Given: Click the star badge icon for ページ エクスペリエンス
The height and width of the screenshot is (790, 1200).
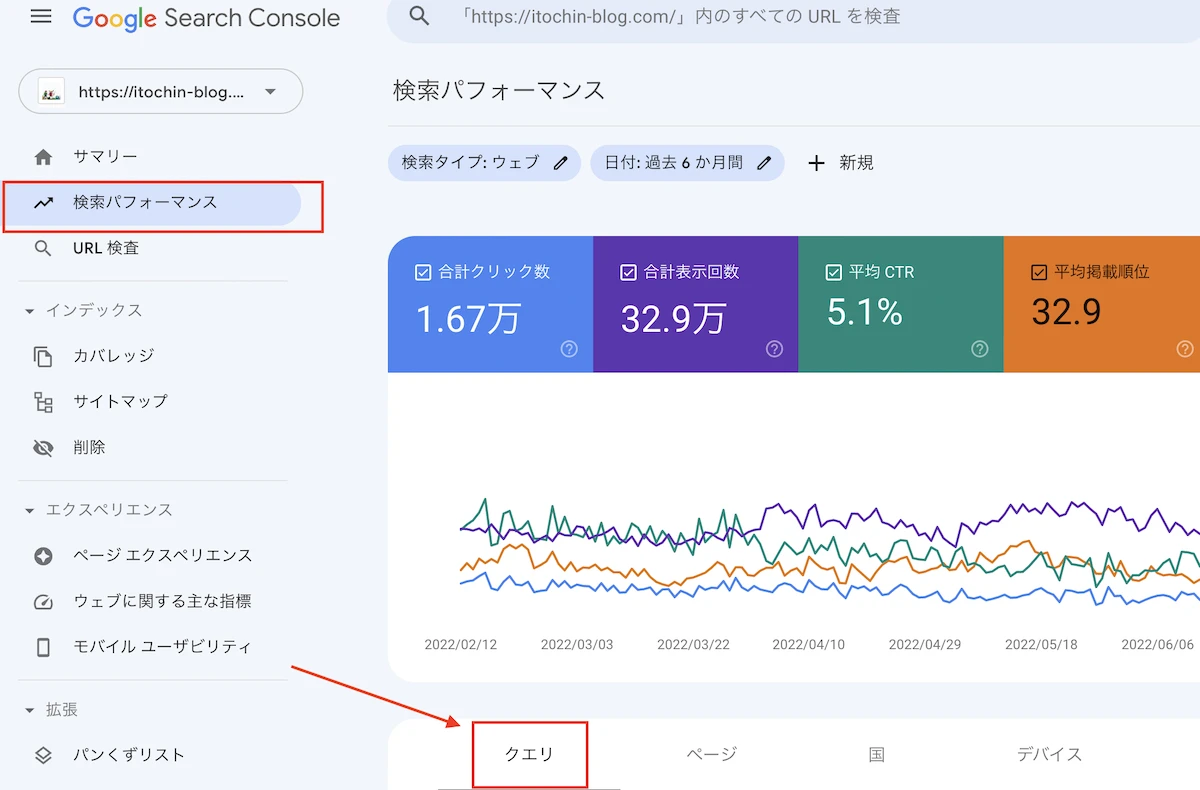Looking at the screenshot, I should 43,556.
